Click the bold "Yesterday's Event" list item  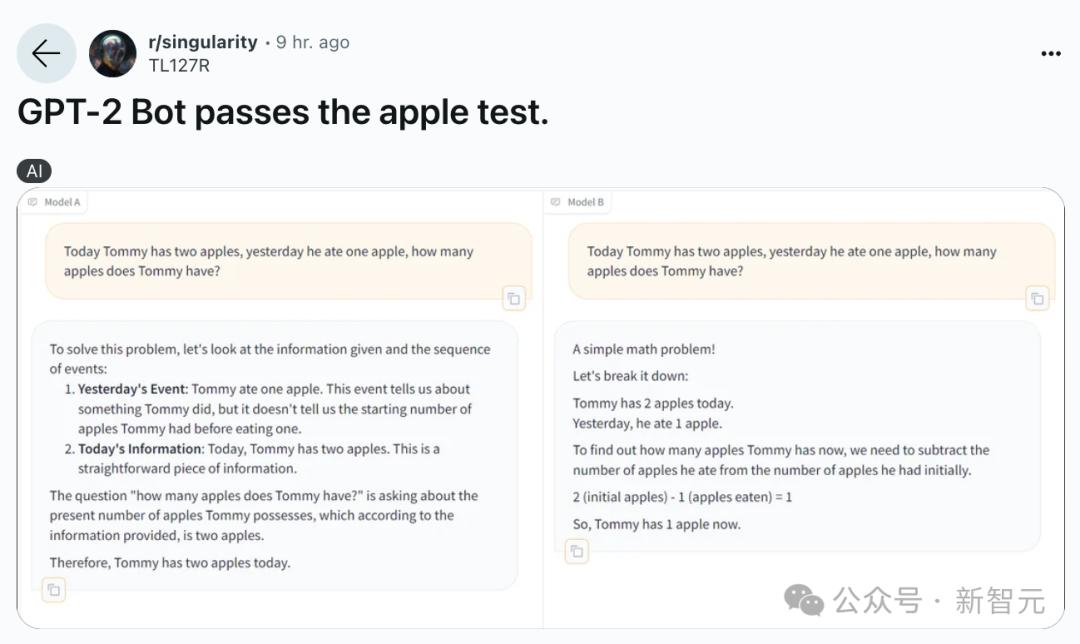133,389
